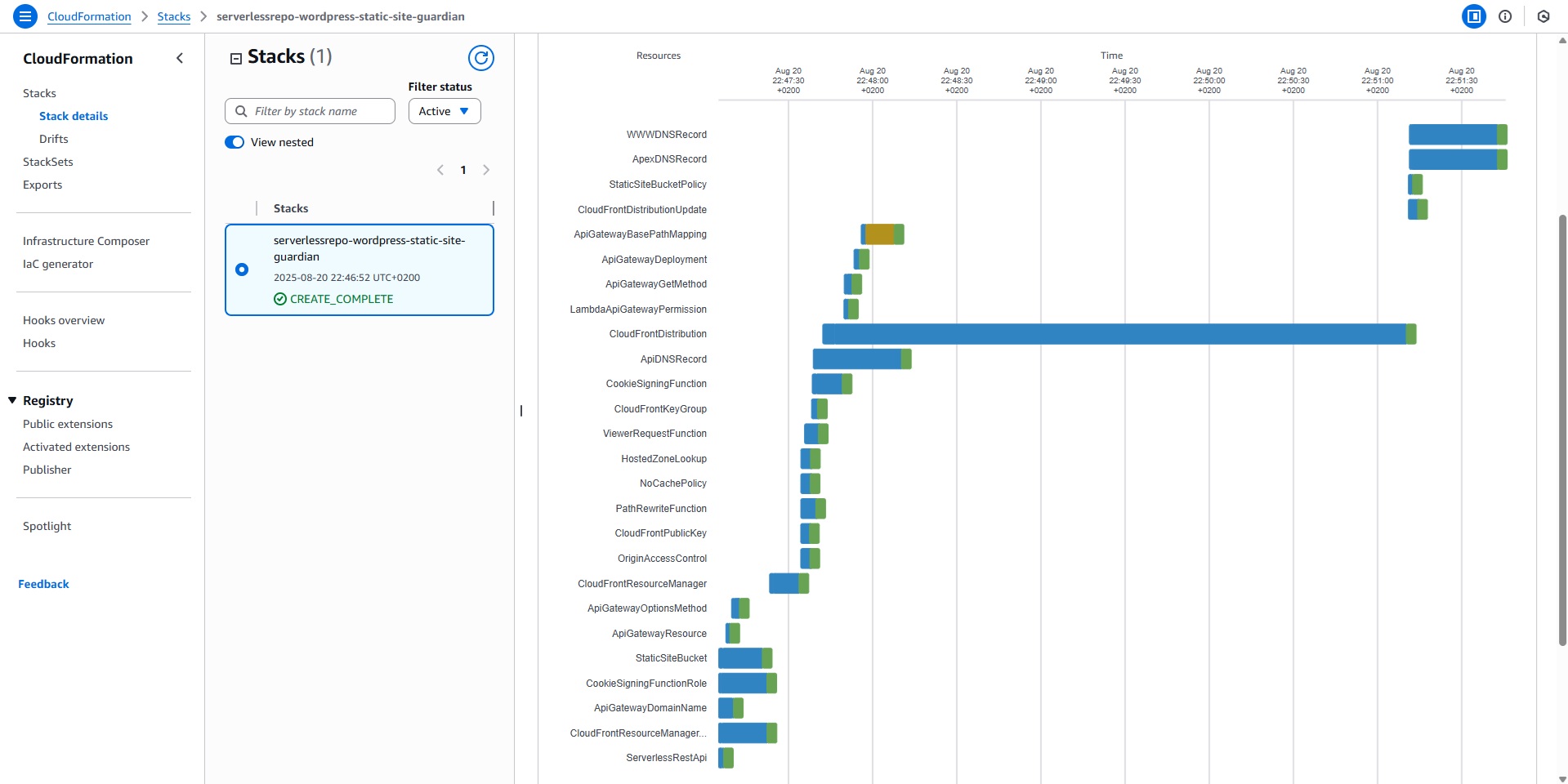Click the LambdaApiGatewayPermission resource label
Image resolution: width=1568 pixels, height=784 pixels.
(638, 310)
